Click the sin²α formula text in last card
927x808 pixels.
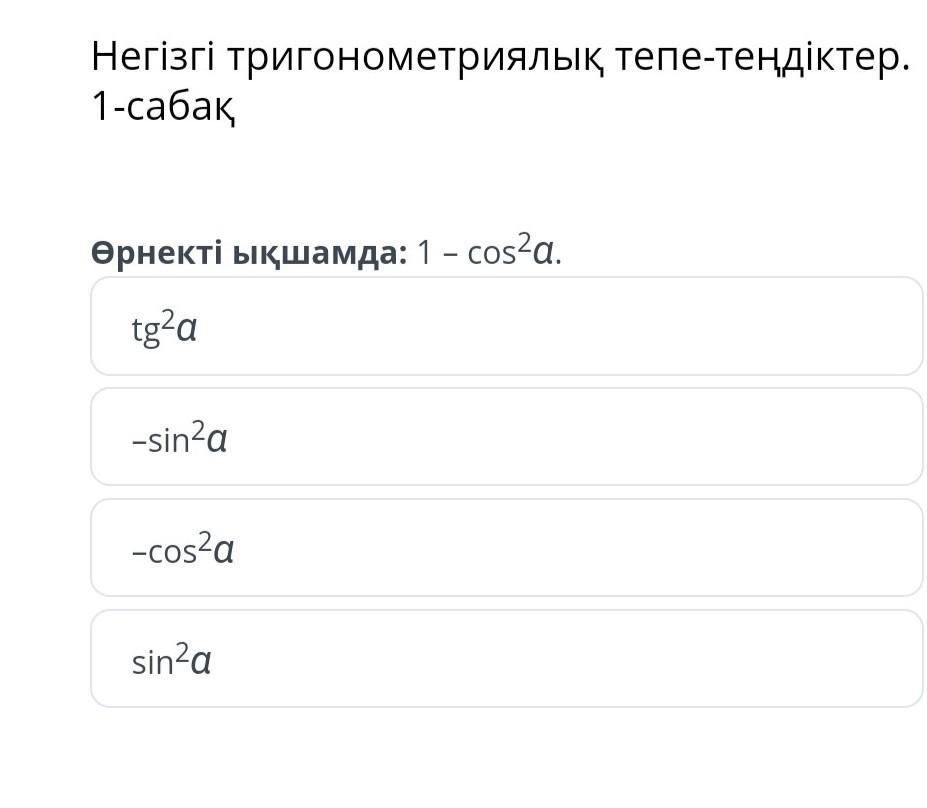pos(171,660)
